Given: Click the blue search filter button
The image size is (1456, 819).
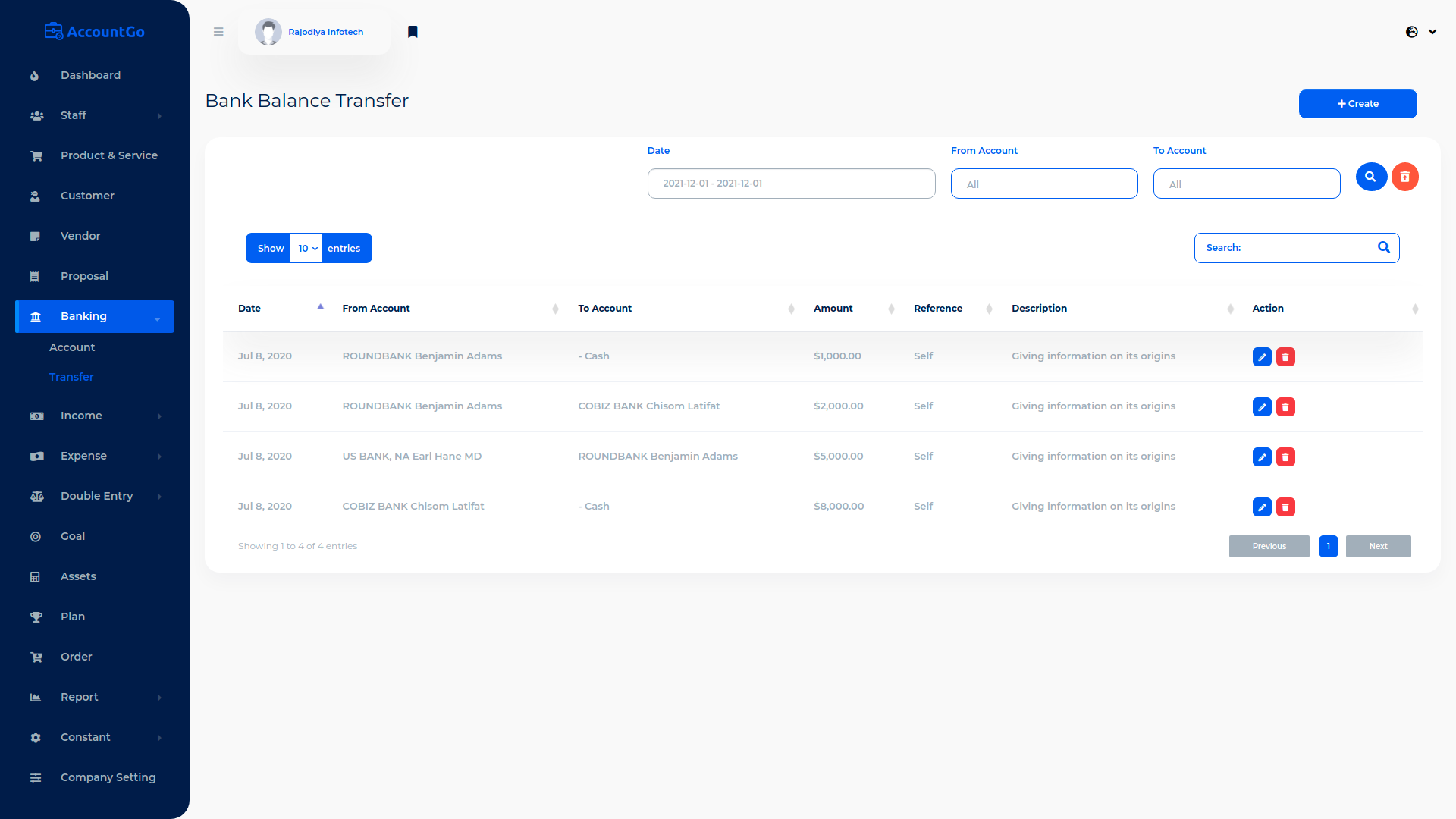Looking at the screenshot, I should coord(1371,177).
